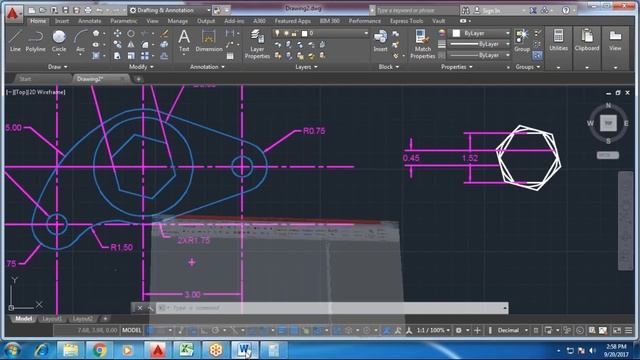Open status bar customization menu

pos(629,330)
